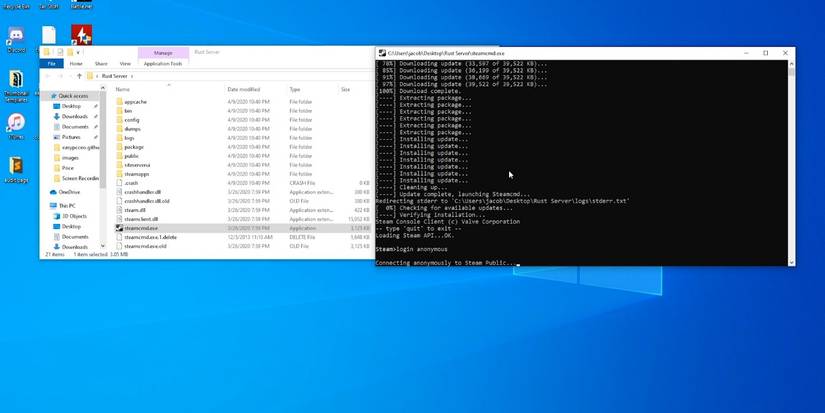825x413 pixels.
Task: Select the steamcmd.exe application file
Action: 140,228
